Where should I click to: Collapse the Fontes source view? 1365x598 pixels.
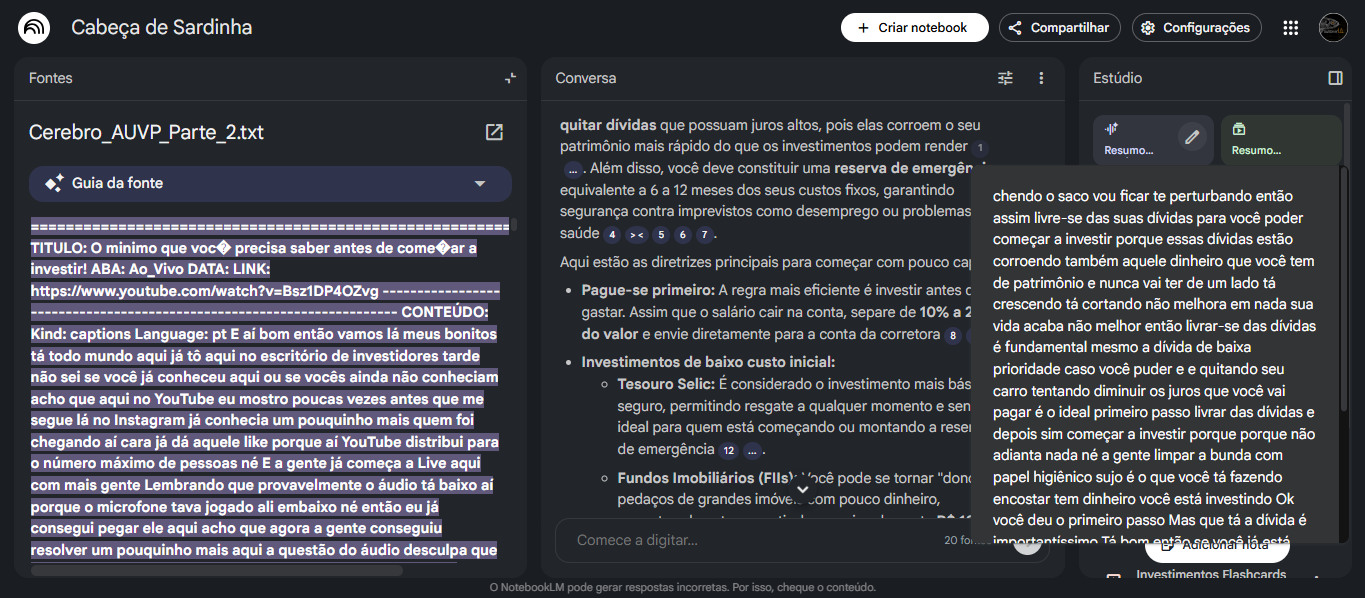coord(510,78)
